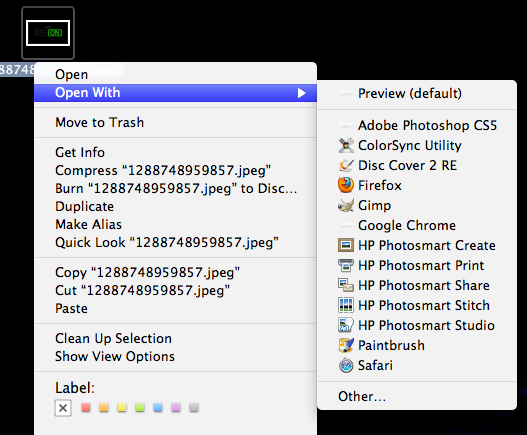Open with Safari label
This screenshot has height=435, width=527.
pos(375,365)
